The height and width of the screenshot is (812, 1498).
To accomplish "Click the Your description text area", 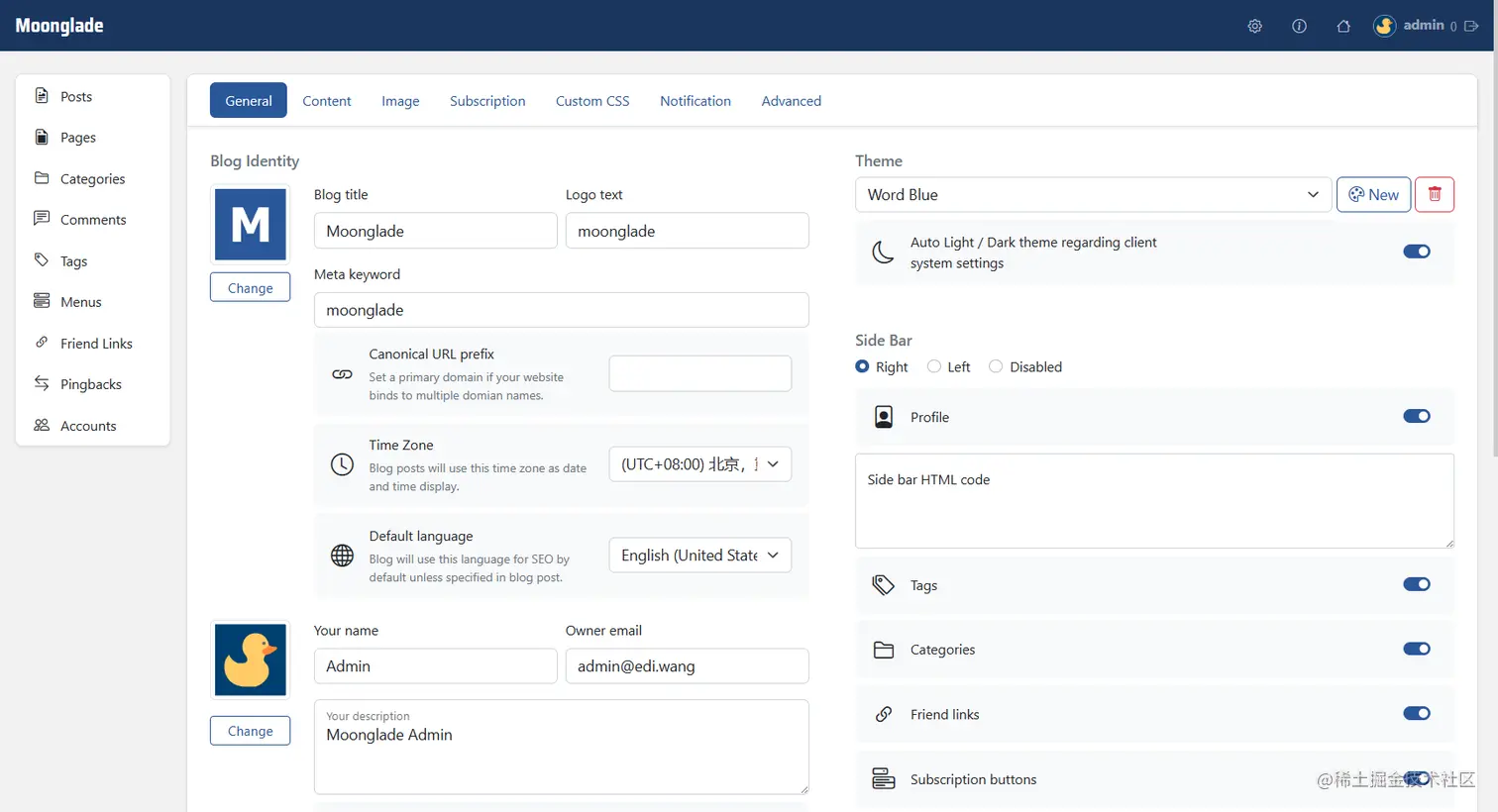I will (562, 747).
